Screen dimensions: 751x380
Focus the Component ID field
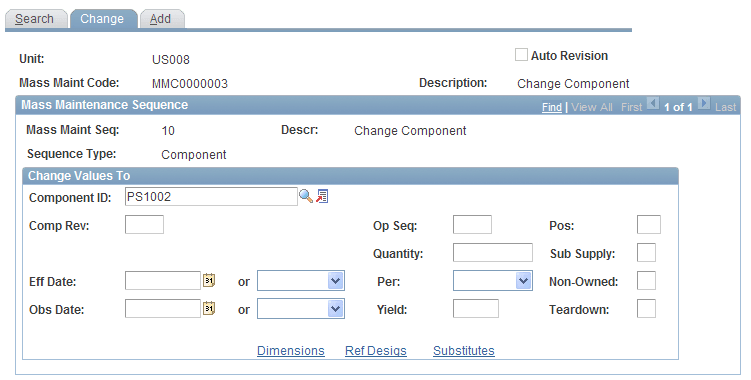pyautogui.click(x=211, y=196)
